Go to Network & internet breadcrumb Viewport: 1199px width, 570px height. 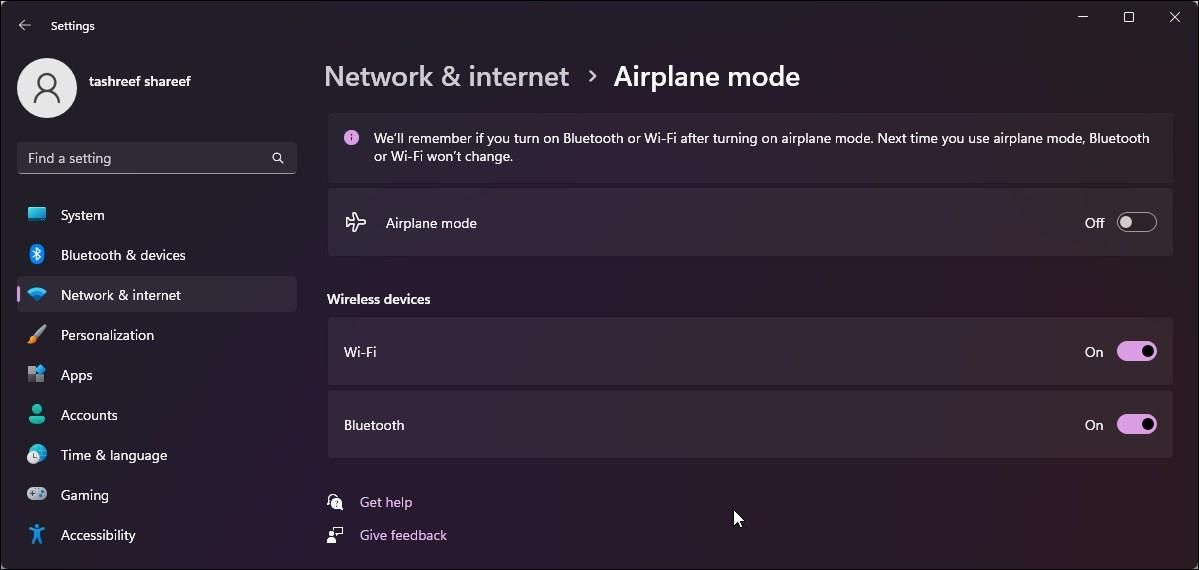446,77
